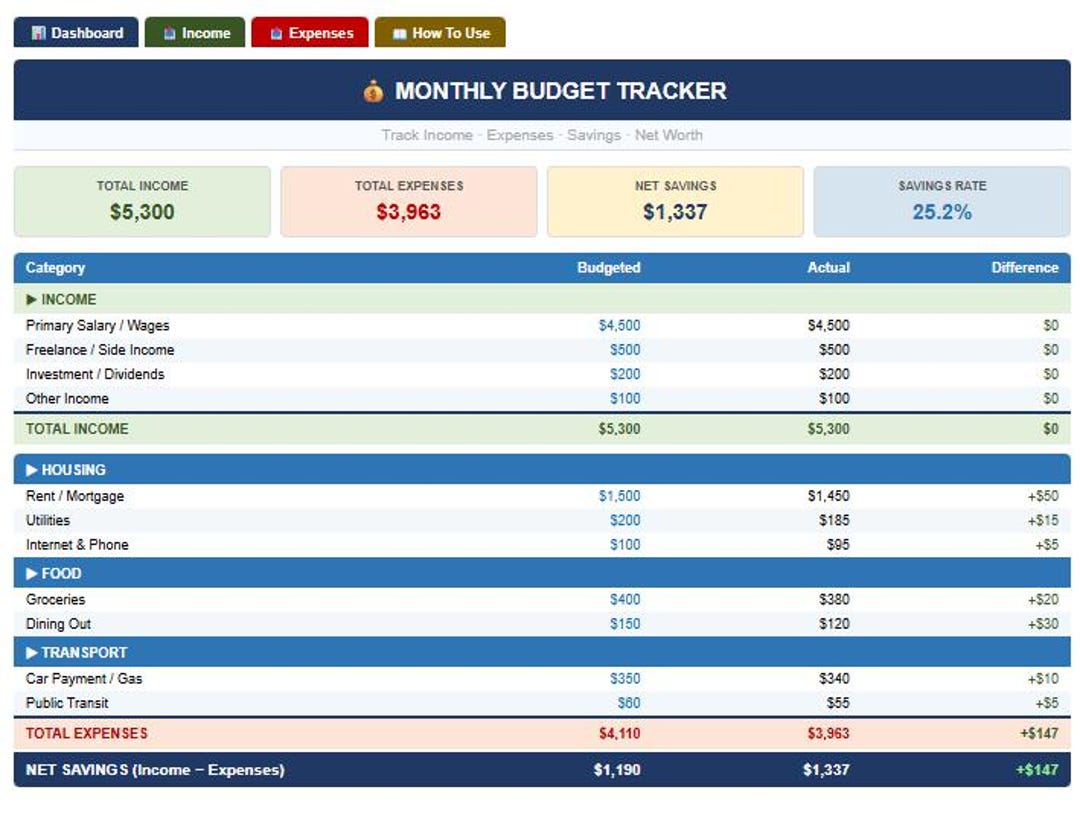The width and height of the screenshot is (1080, 813).
Task: Edit Investment budgeted $200 cell
Action: (x=625, y=374)
